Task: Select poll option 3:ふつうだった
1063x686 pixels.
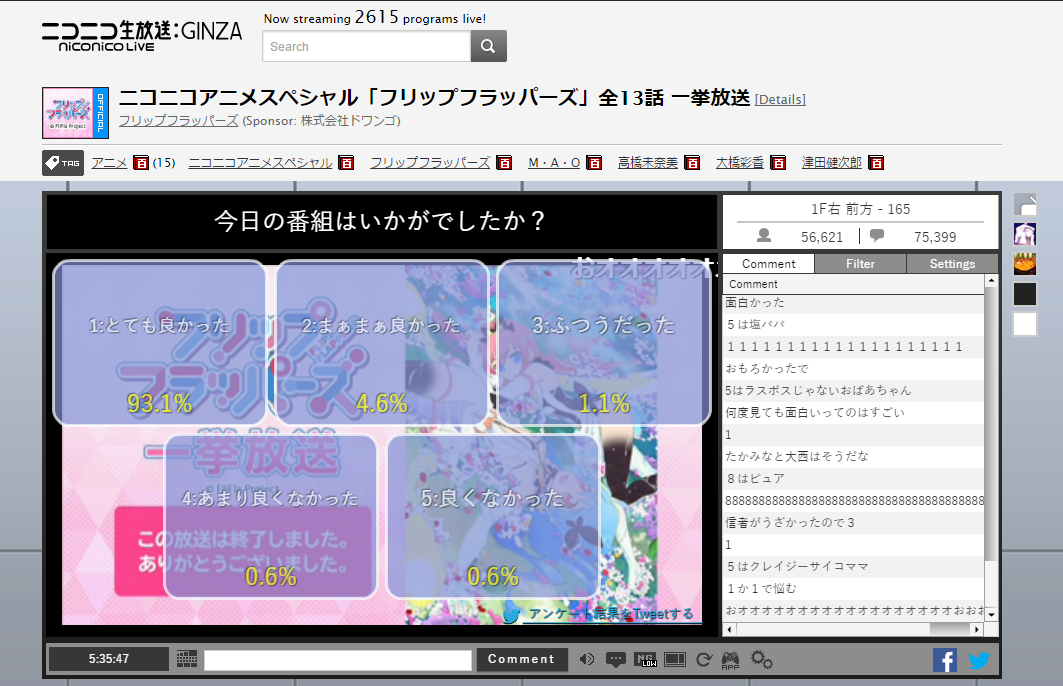Action: (604, 343)
